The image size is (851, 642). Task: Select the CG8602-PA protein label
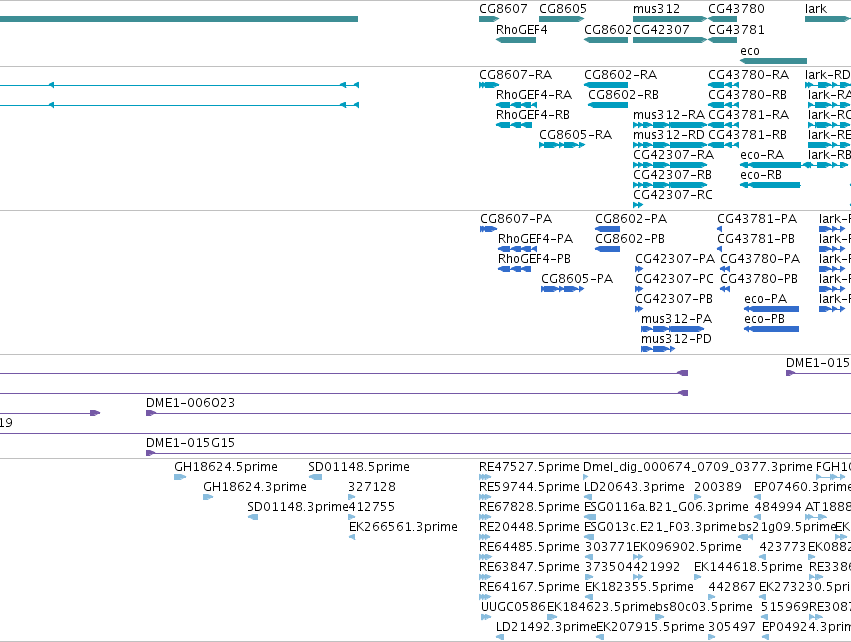coord(631,219)
